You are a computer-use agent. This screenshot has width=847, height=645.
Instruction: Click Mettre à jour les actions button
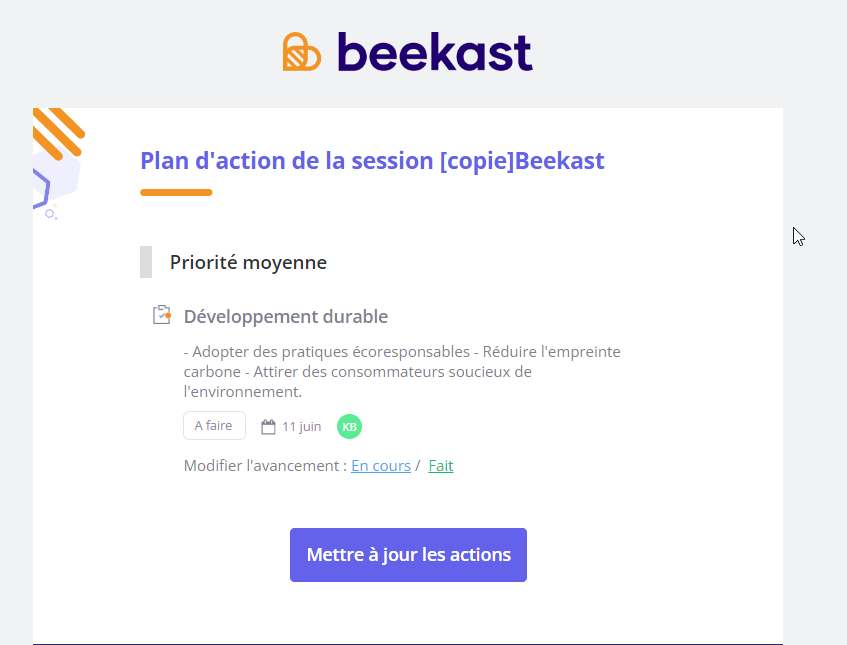coord(408,555)
